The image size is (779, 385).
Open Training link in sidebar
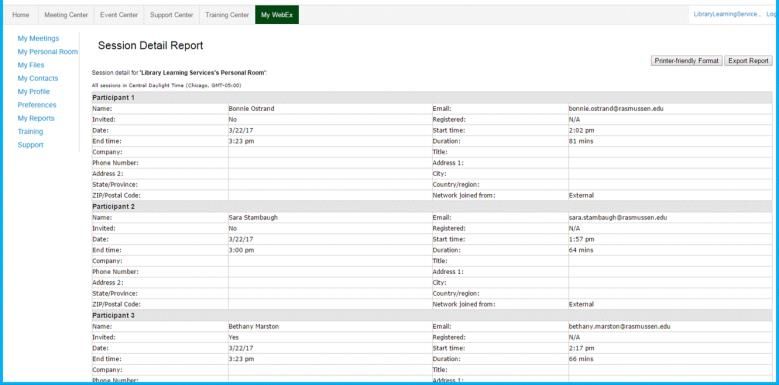30,132
